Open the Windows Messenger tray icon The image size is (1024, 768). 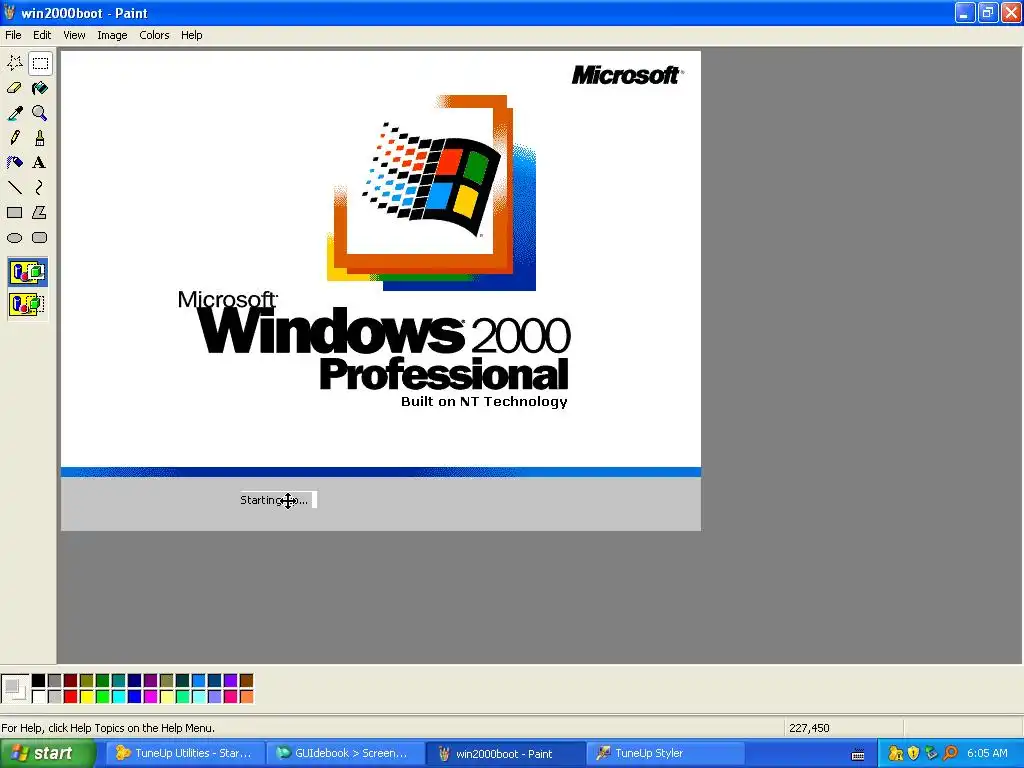pyautogui.click(x=895, y=754)
